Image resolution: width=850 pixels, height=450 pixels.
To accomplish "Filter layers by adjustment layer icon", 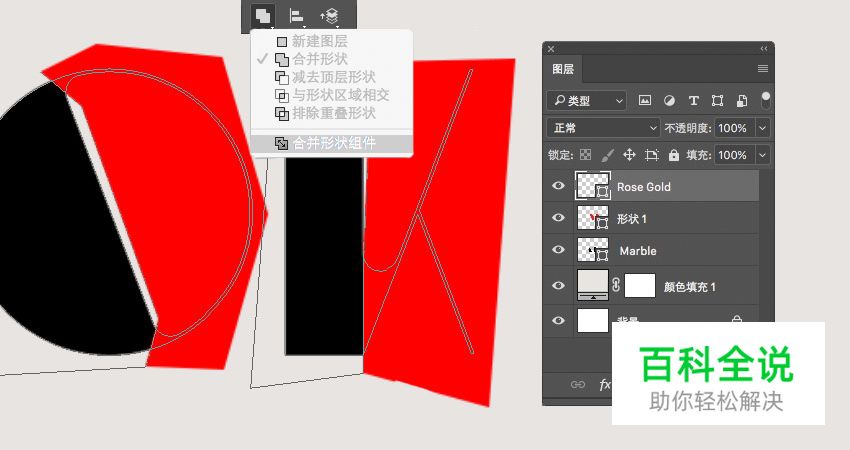I will click(x=669, y=100).
